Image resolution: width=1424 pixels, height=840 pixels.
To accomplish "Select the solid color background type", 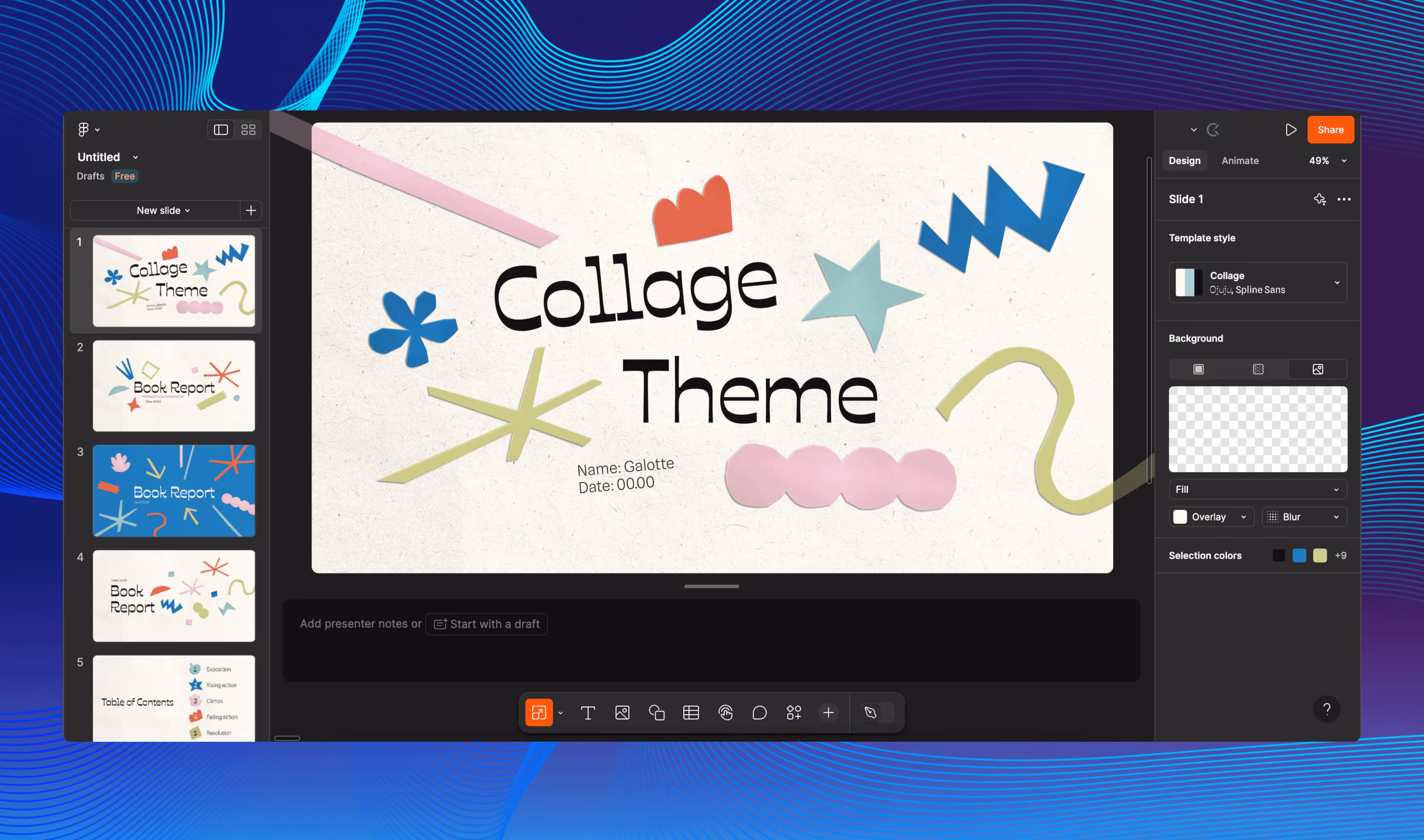I will point(1198,369).
